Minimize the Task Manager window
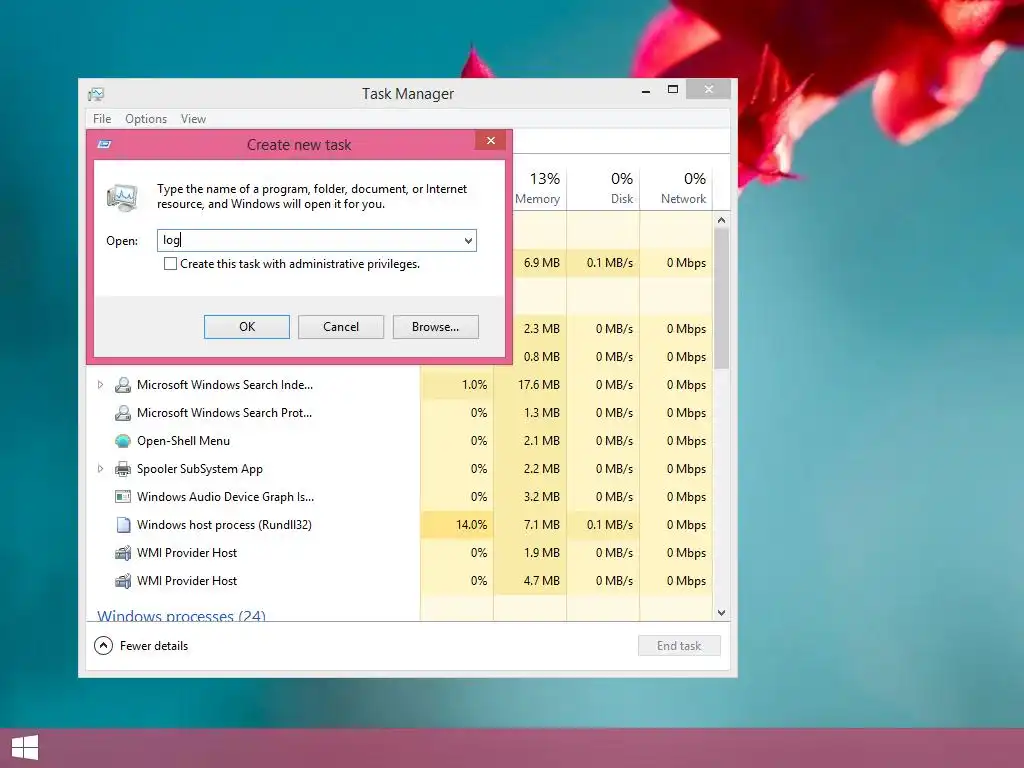Screen dimensions: 1024x768 tap(646, 91)
